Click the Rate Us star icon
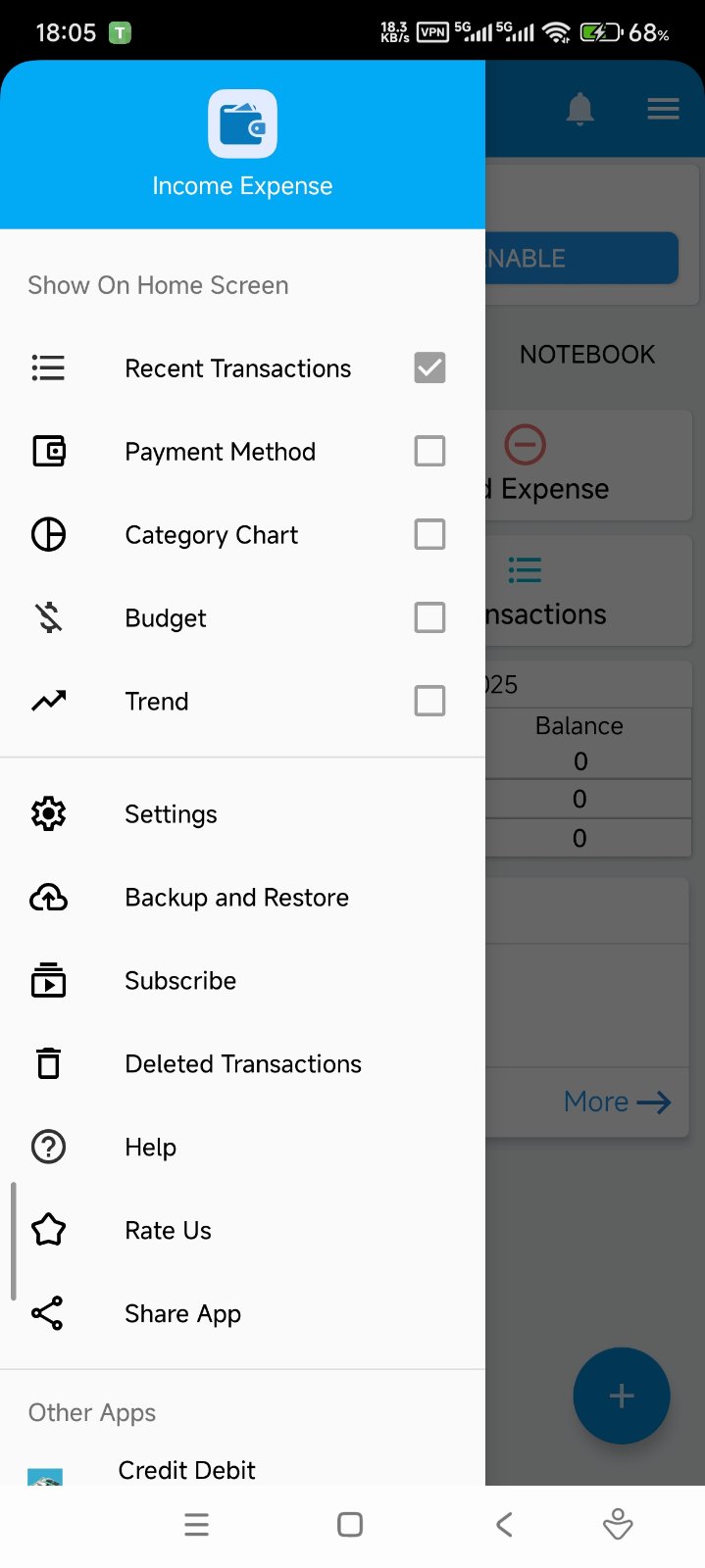 click(x=48, y=1230)
